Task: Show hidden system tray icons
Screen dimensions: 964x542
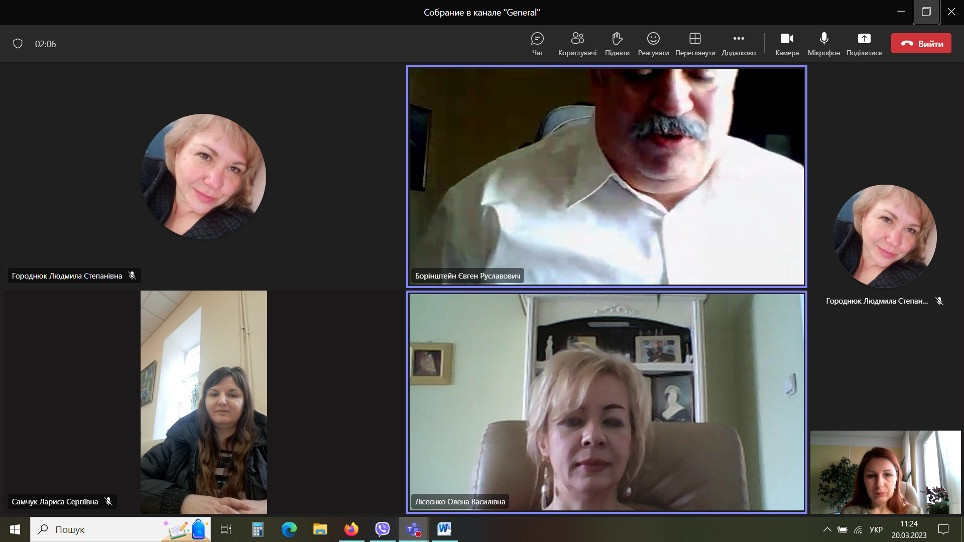Action: pos(827,529)
